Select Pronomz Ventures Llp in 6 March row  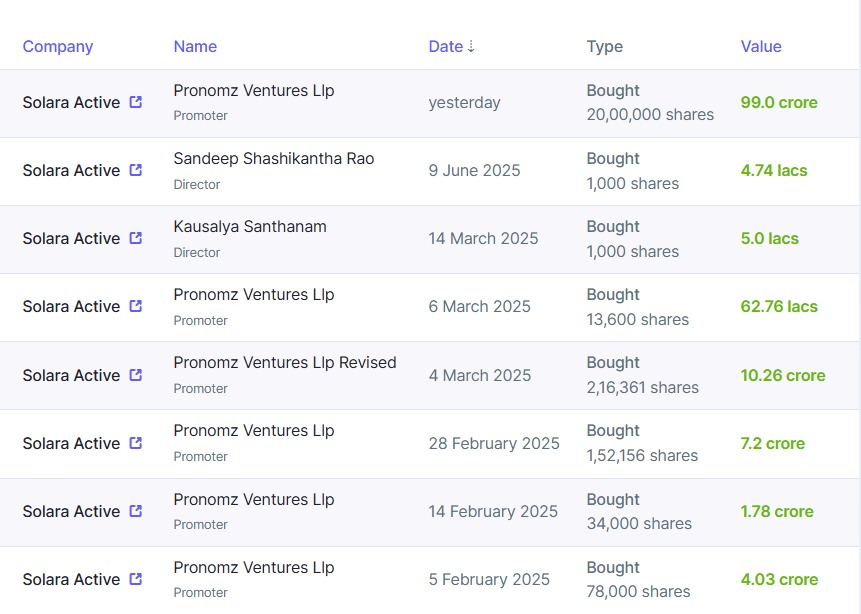click(254, 295)
